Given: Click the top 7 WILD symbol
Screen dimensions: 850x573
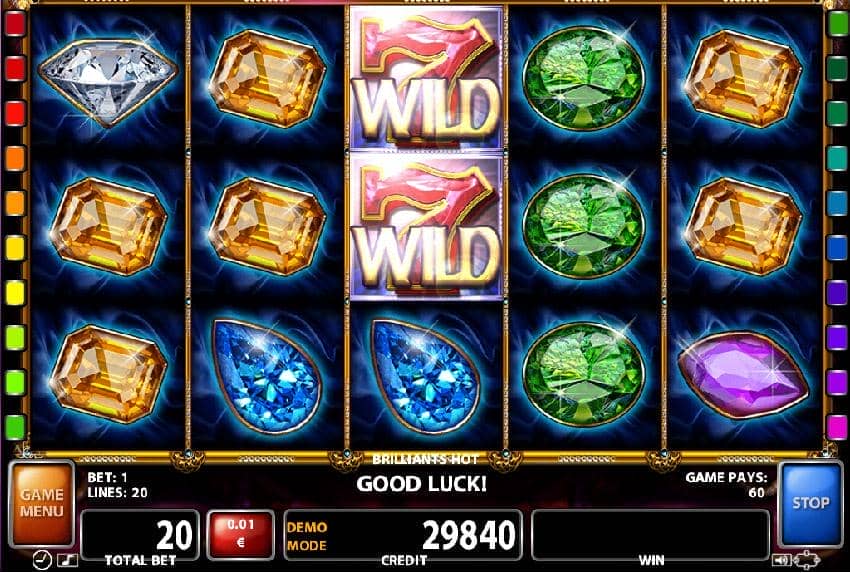Looking at the screenshot, I should [x=427, y=79].
